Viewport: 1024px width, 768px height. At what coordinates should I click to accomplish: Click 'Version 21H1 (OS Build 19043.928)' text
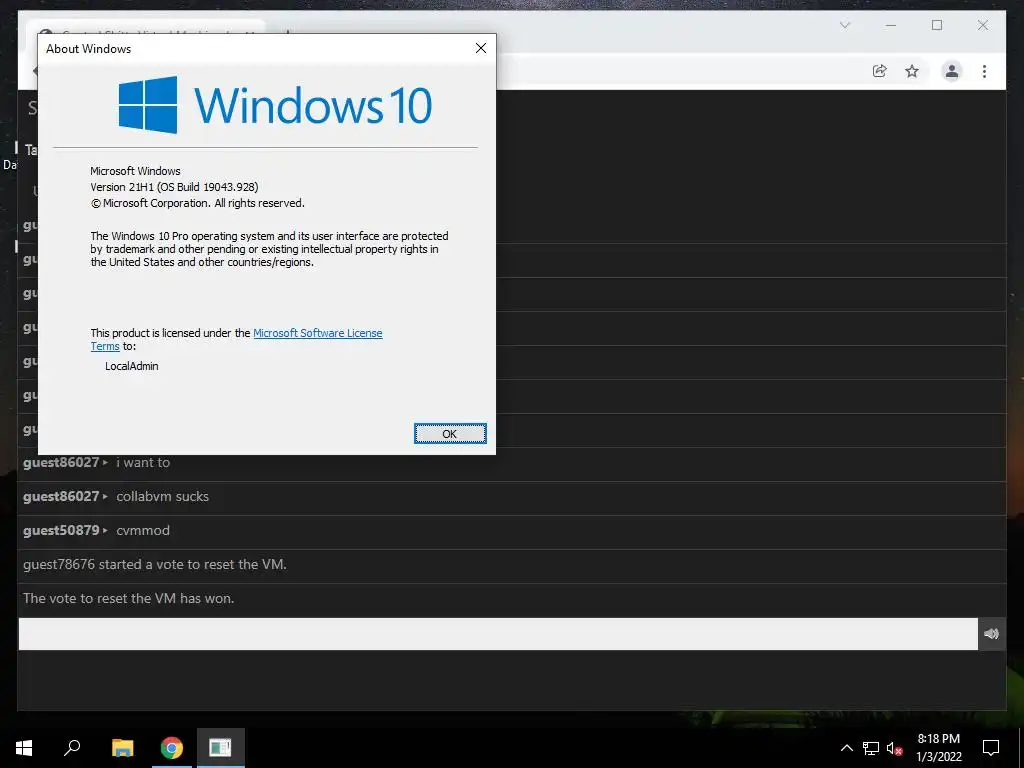[174, 187]
